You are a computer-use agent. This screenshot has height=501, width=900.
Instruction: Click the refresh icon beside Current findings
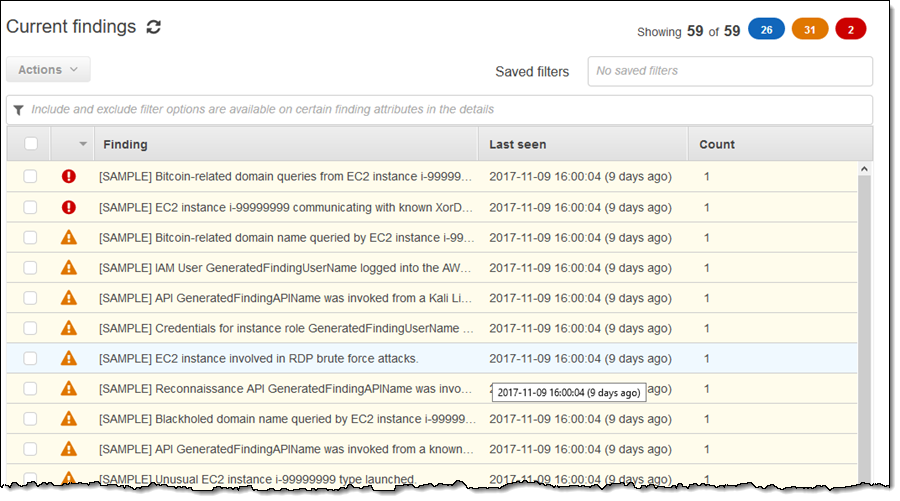click(x=153, y=28)
